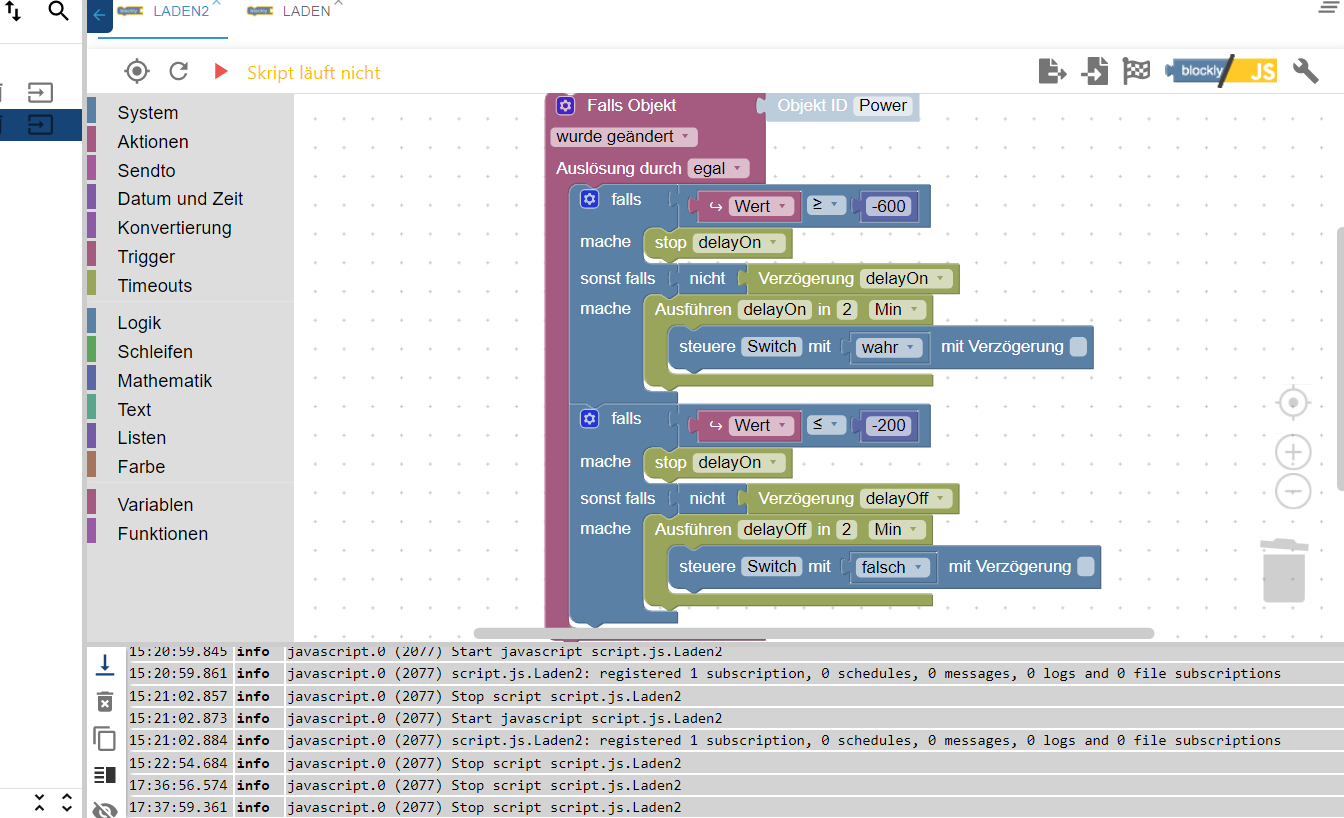Click the import blocks icon

pos(1095,71)
